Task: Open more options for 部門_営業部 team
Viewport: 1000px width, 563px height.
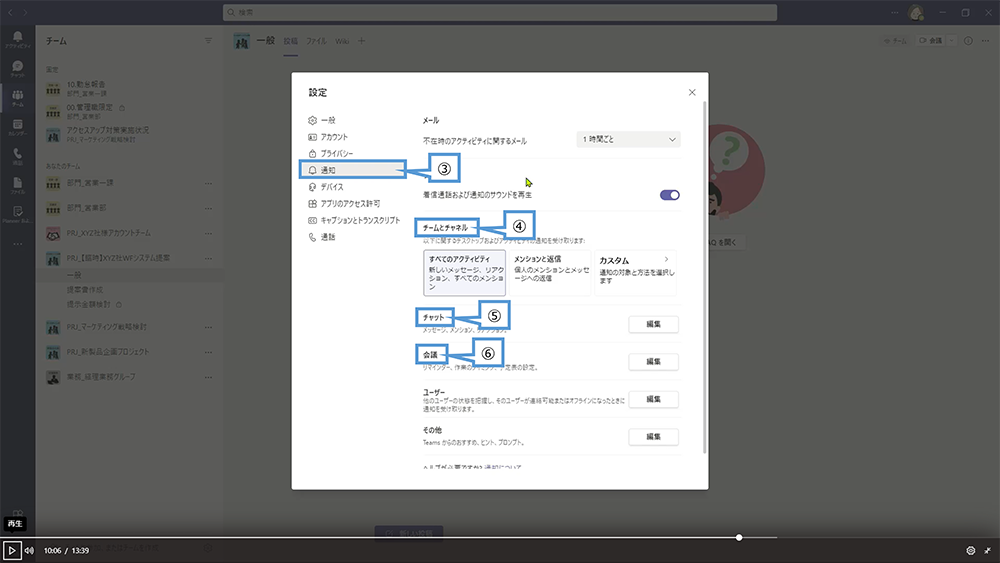Action: 208,208
